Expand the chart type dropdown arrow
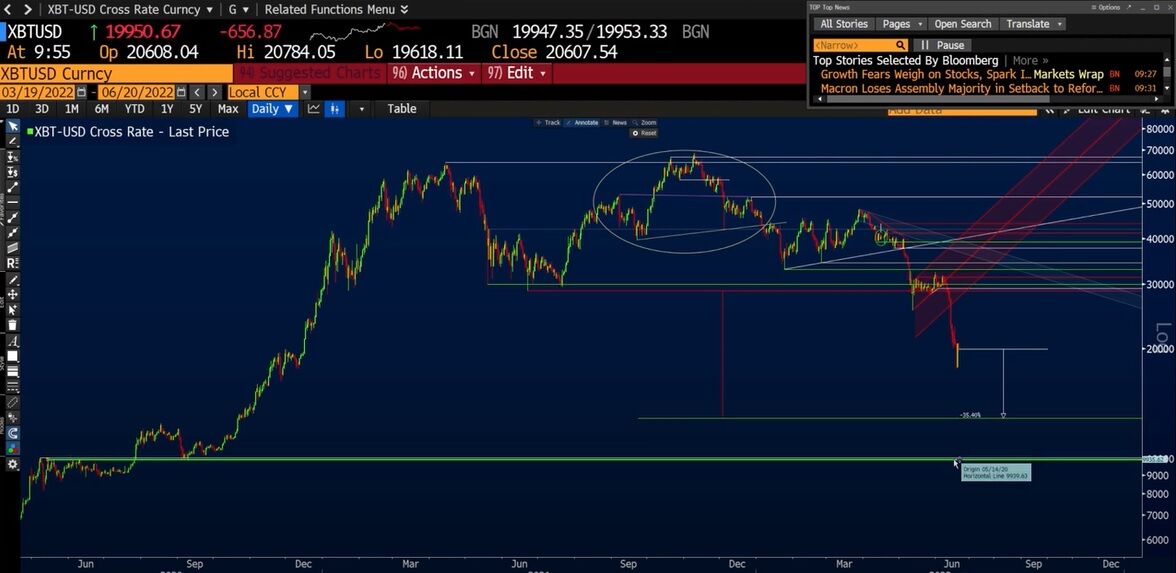This screenshot has height=573, width=1176. 362,109
